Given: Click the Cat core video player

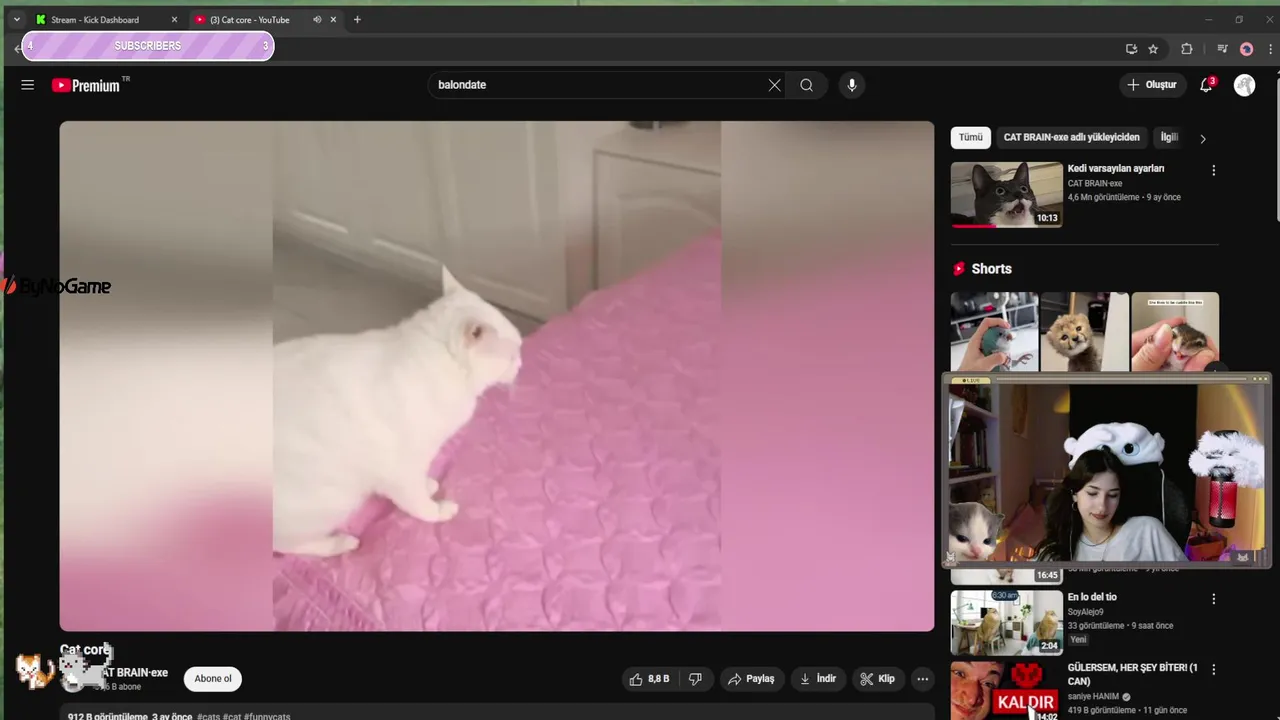Looking at the screenshot, I should pyautogui.click(x=497, y=376).
